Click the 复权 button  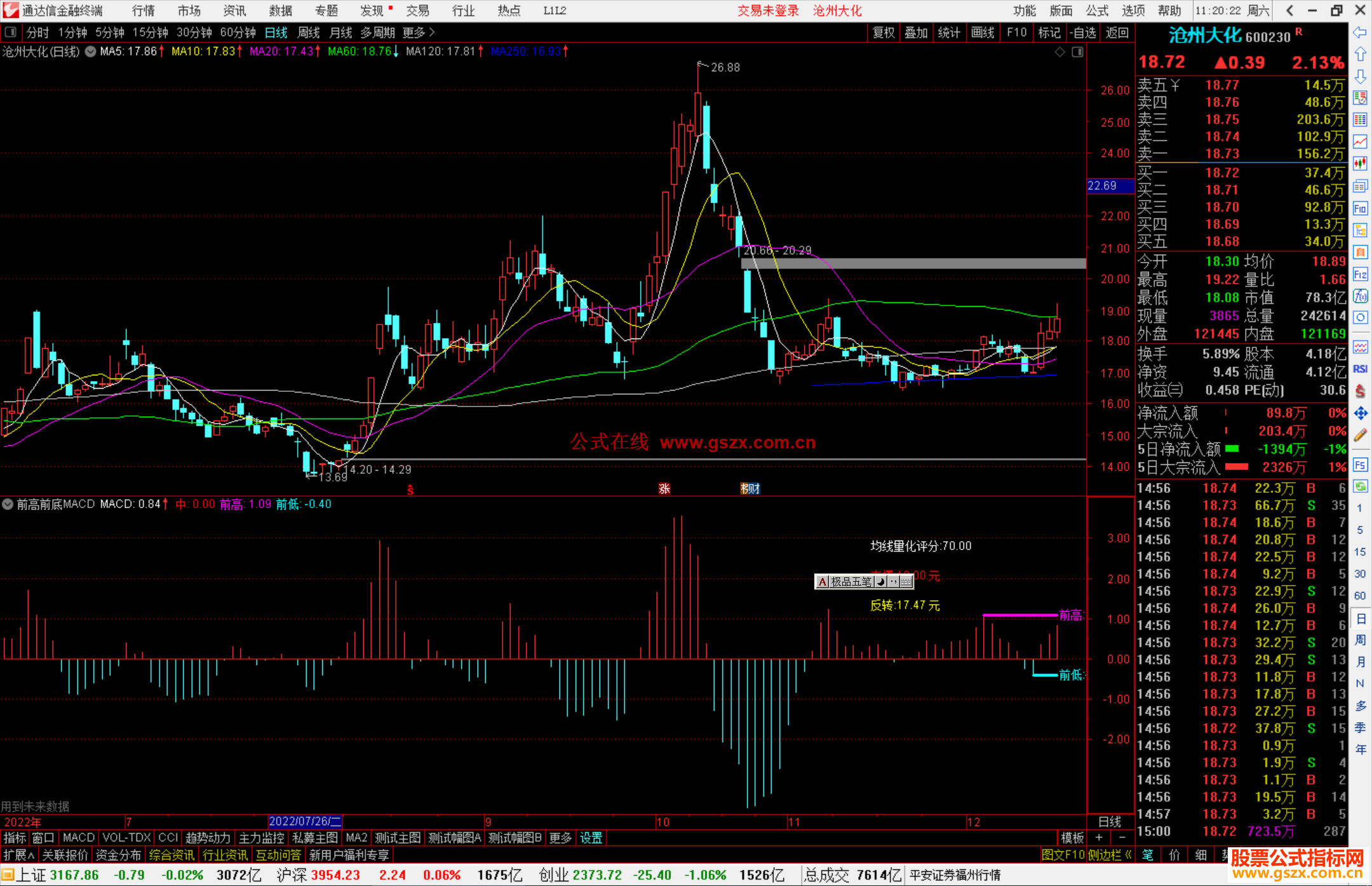click(883, 32)
